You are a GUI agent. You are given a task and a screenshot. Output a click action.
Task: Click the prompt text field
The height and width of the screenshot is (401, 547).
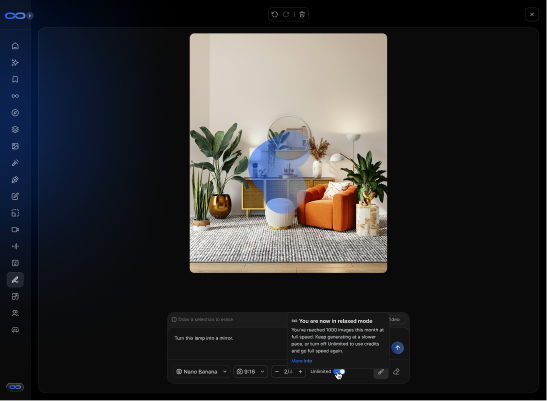pyautogui.click(x=228, y=344)
